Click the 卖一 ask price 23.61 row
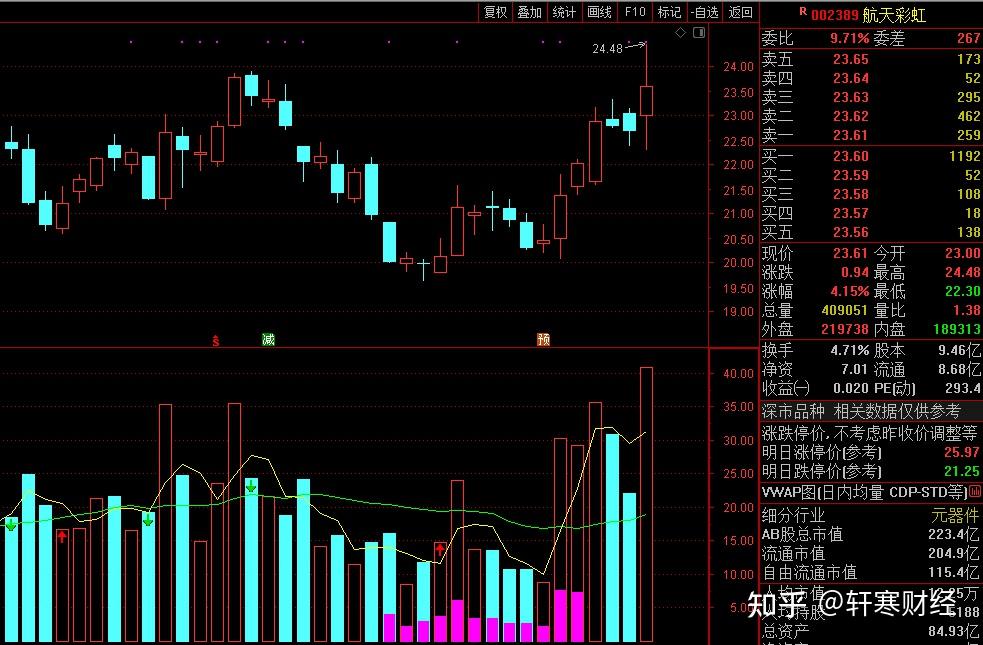 point(850,136)
